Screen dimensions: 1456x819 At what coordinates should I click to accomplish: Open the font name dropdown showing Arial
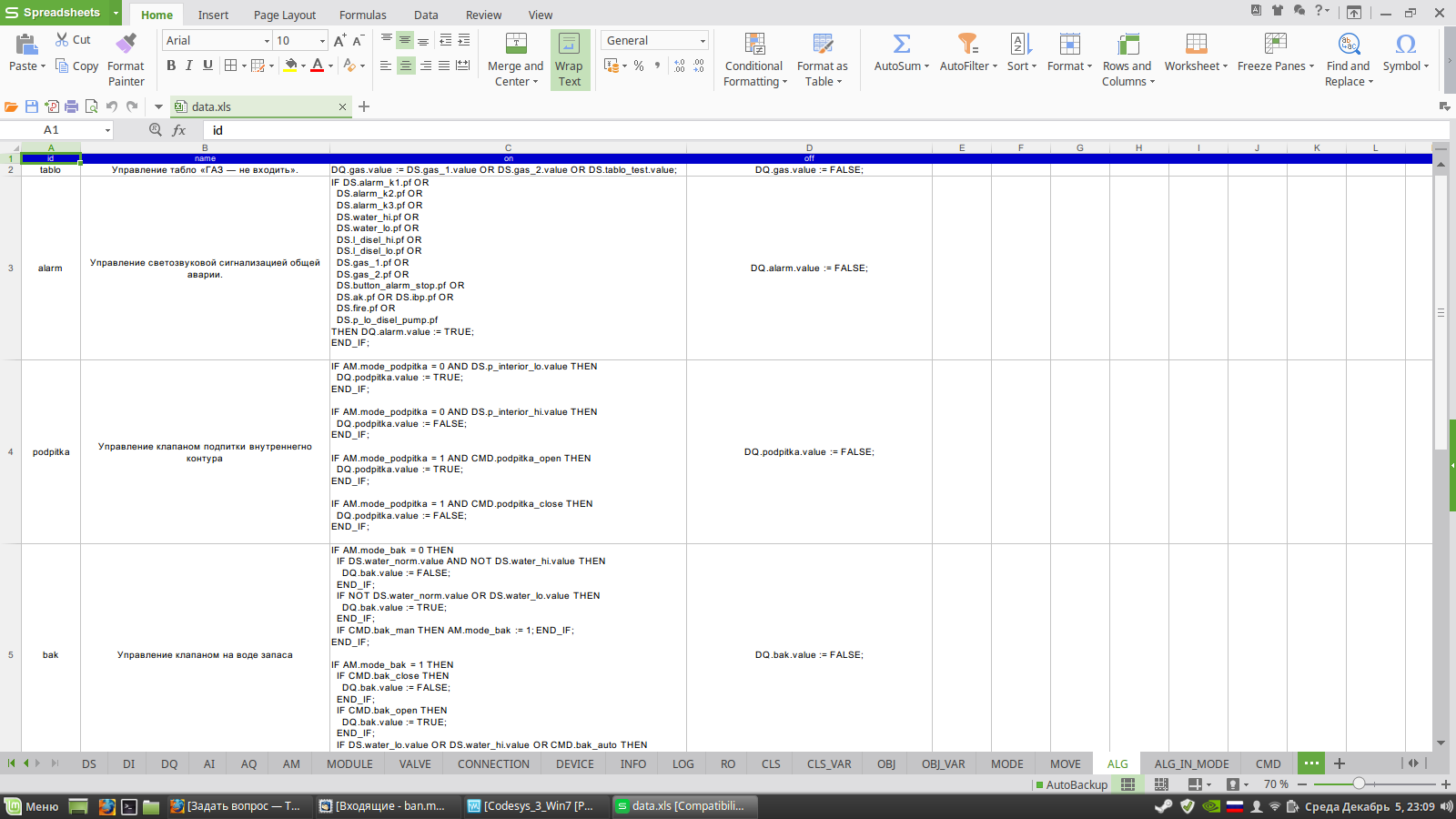click(267, 41)
